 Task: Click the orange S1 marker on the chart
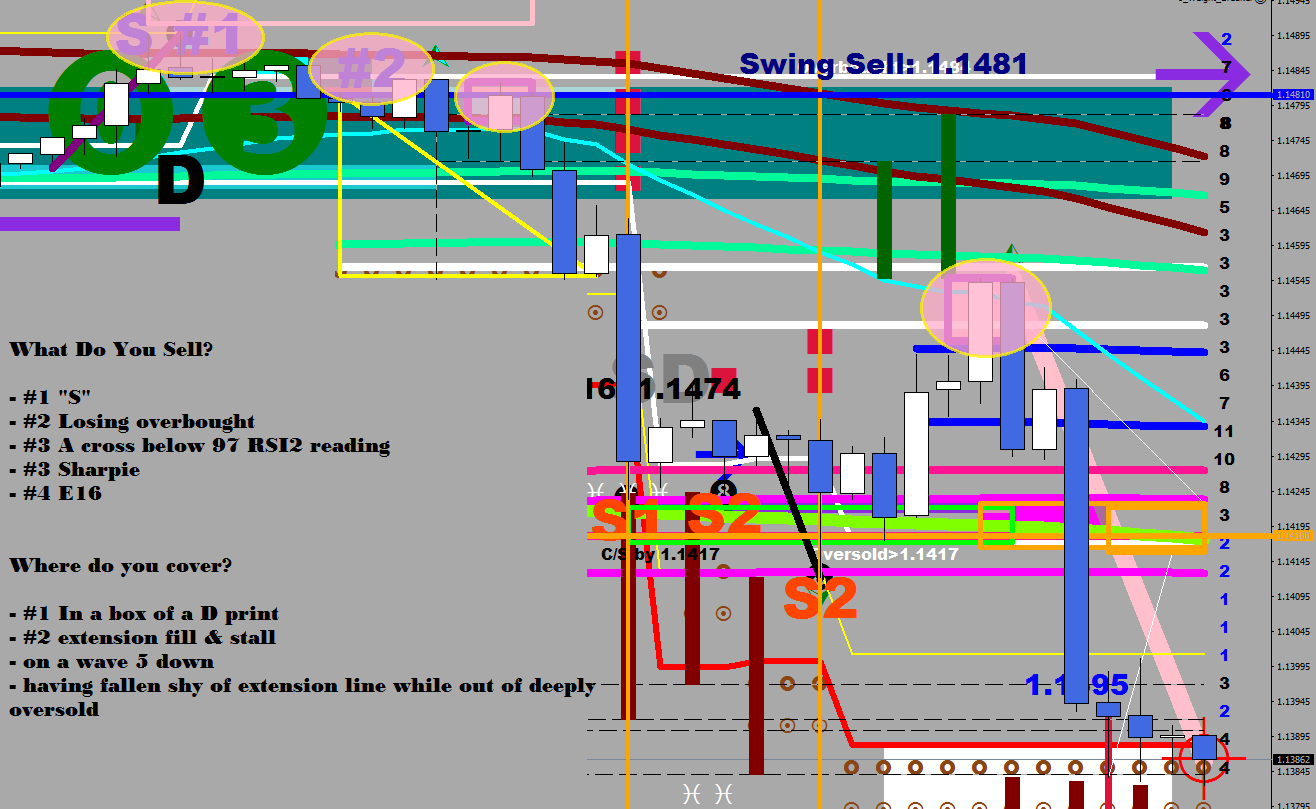pos(625,519)
